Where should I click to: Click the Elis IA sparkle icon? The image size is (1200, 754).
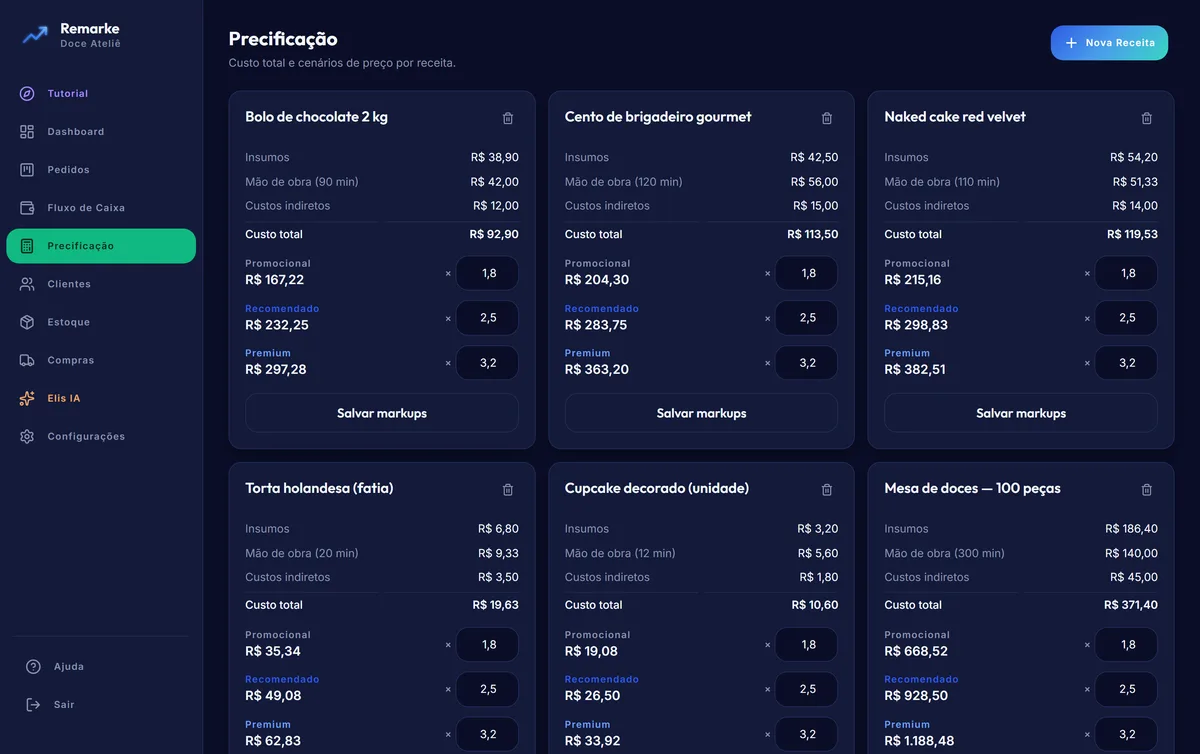pos(27,398)
